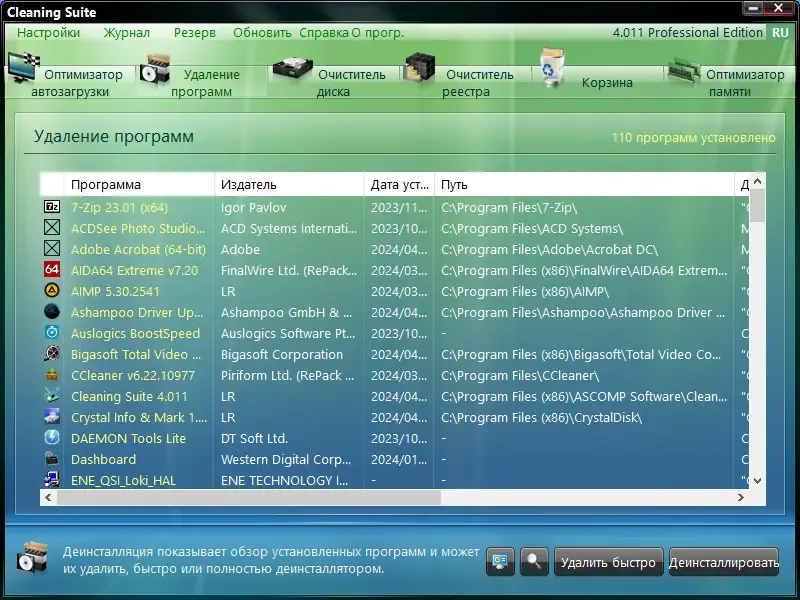
Task: Click the CCleaner row icon
Action: tap(52, 374)
